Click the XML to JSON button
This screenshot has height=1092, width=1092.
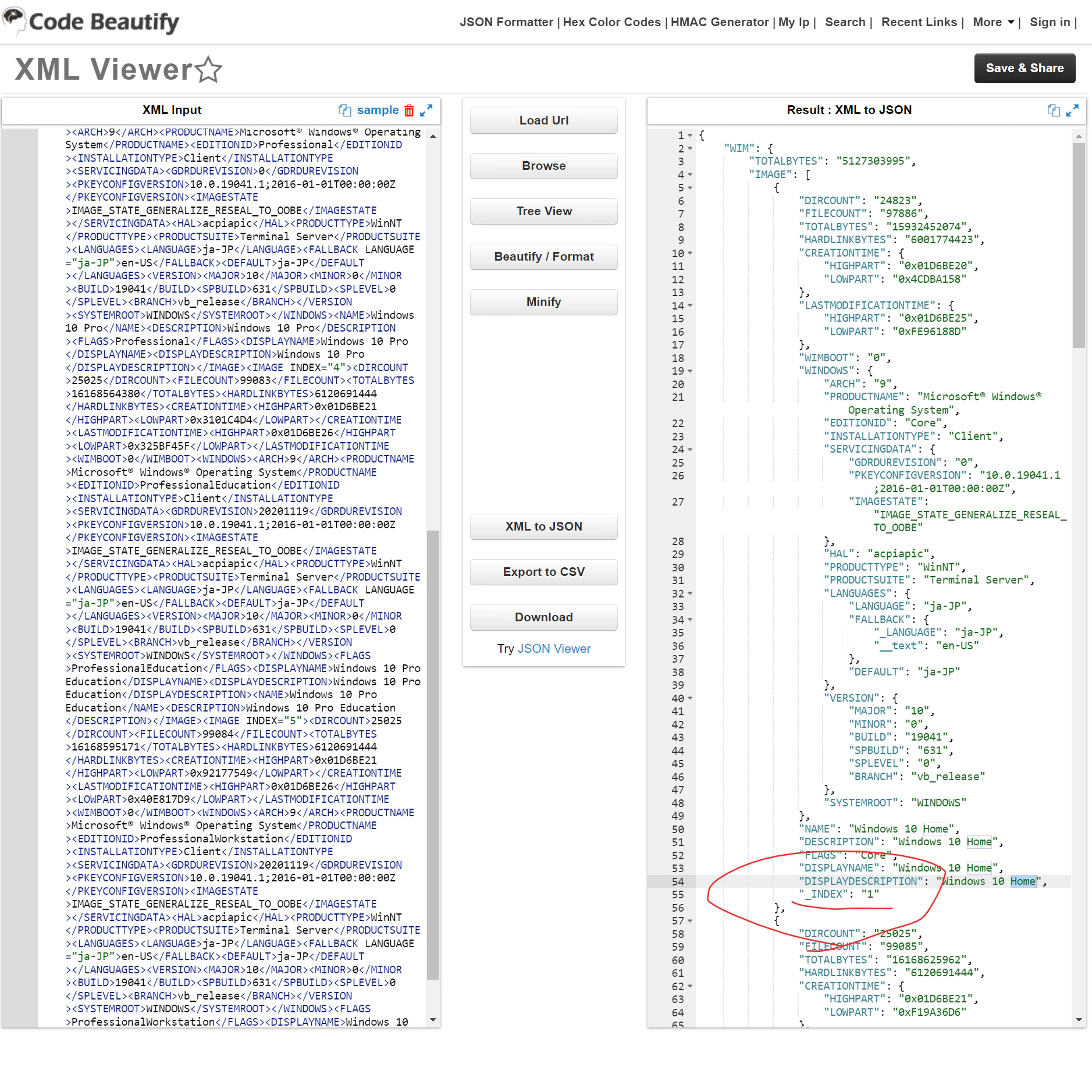[543, 527]
